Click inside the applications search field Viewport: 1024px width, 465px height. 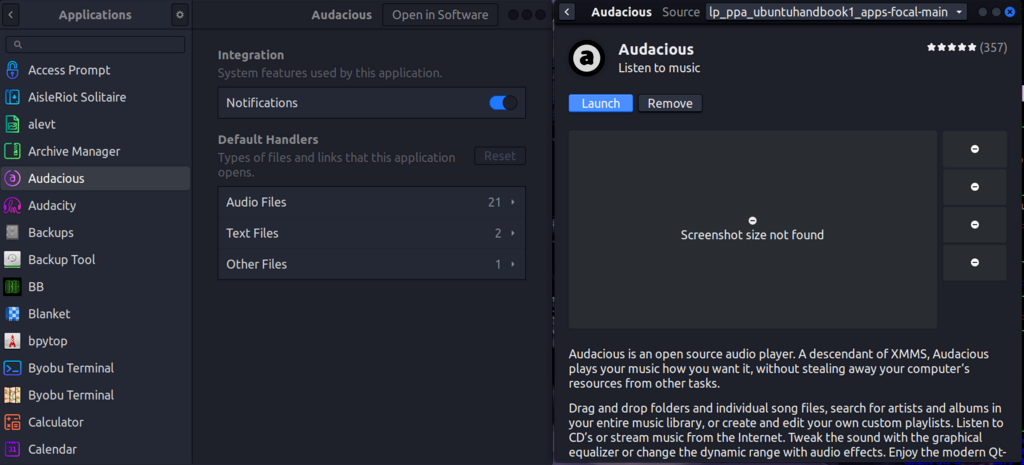coord(95,44)
